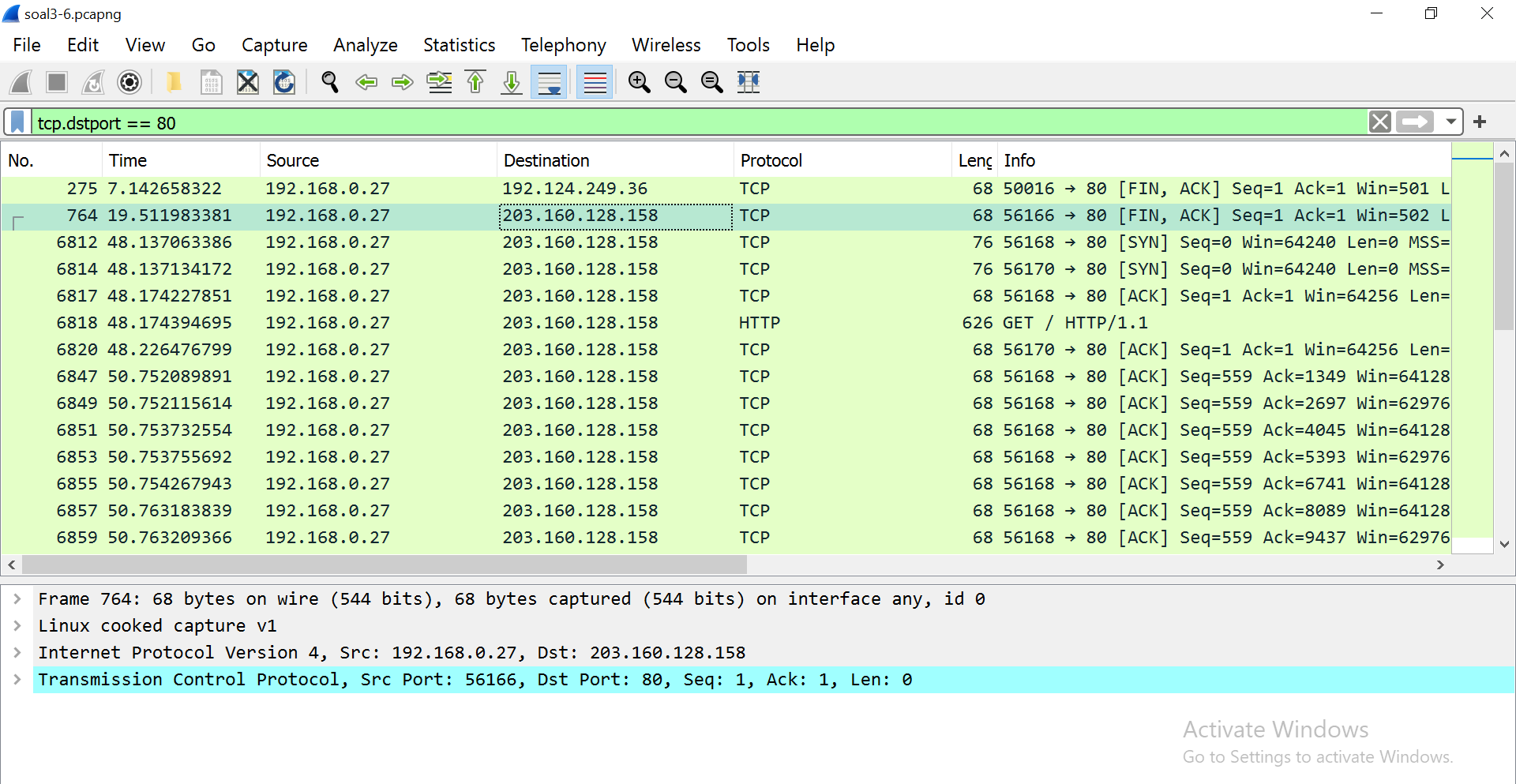Expand the Linux cooked capture v1 node

[x=17, y=626]
